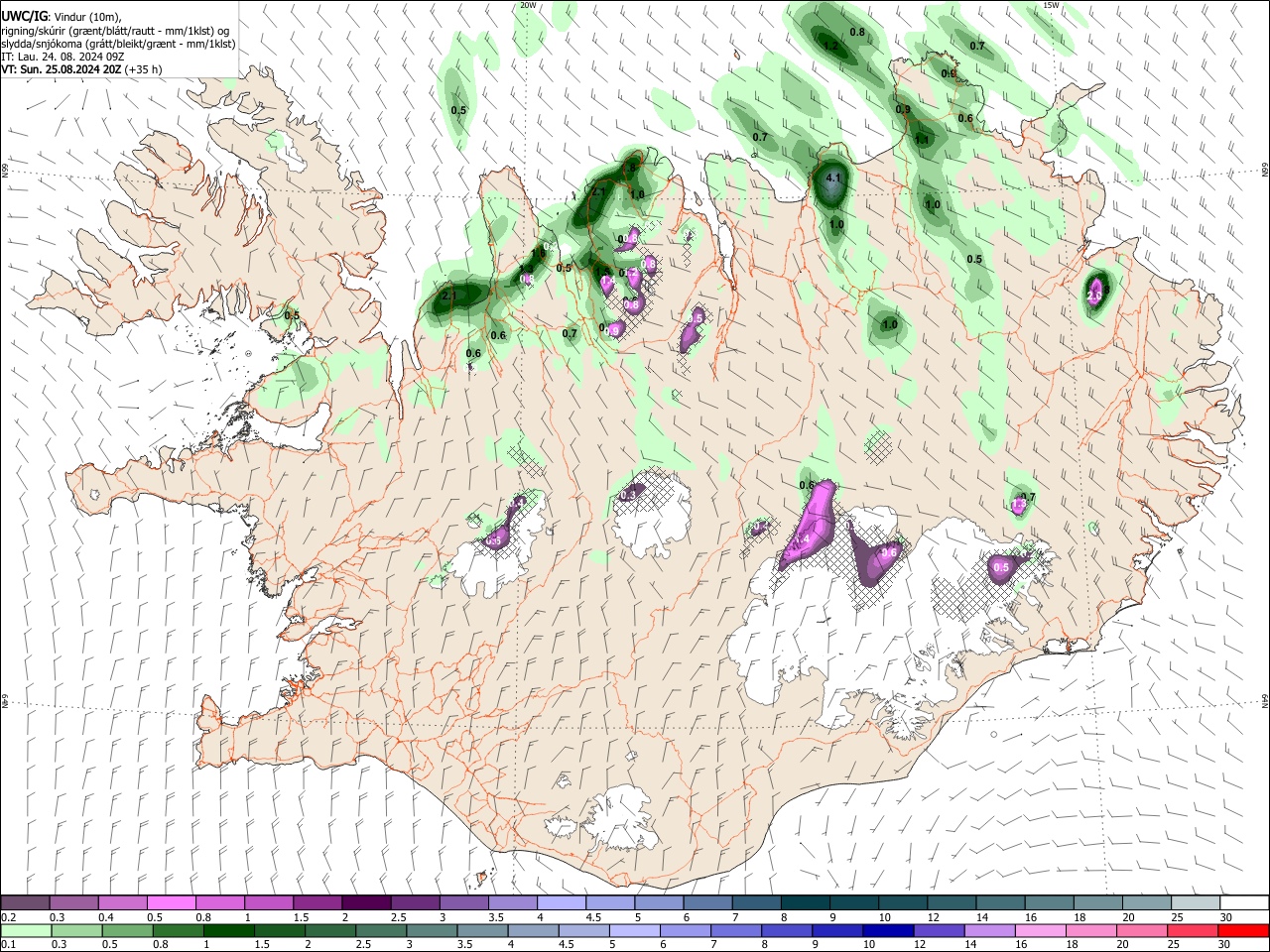Select the snow-scale swatch between 14 and 16

[1001, 903]
